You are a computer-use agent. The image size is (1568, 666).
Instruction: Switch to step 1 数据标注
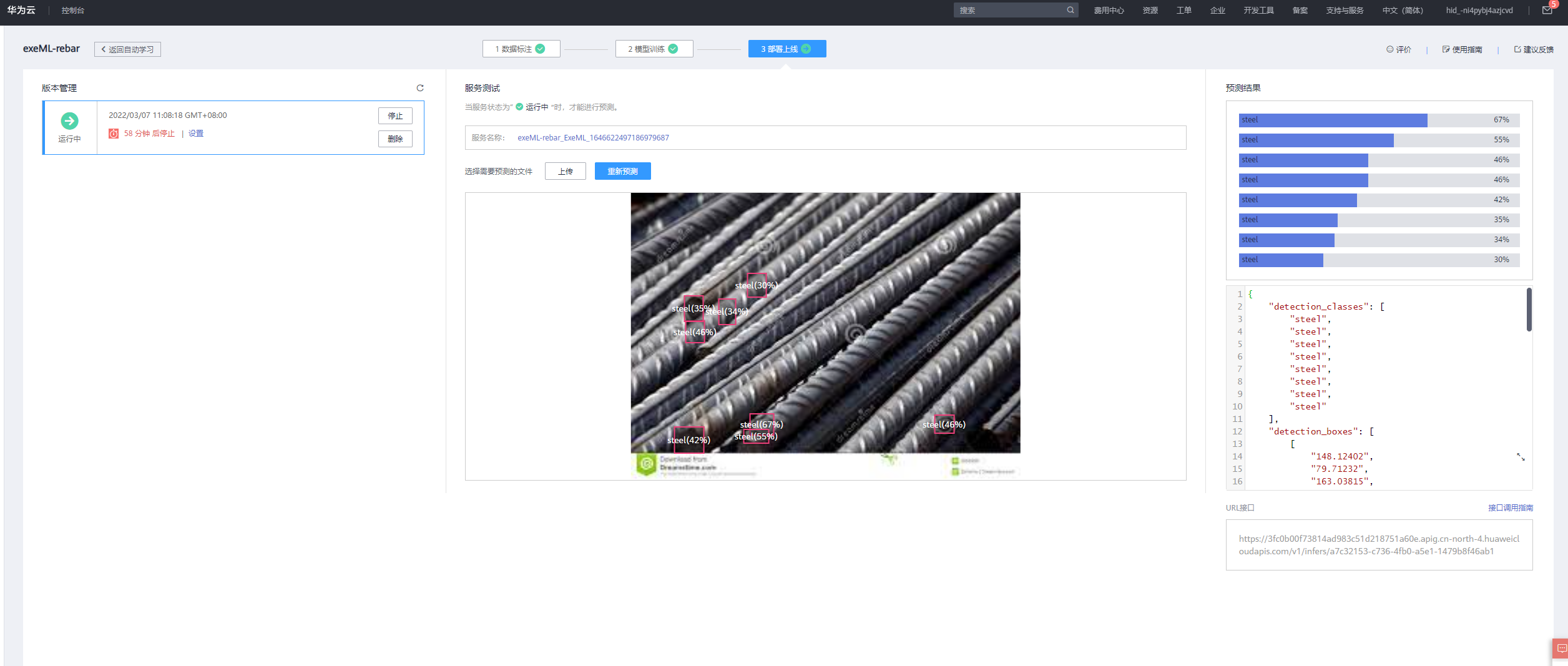coord(521,49)
